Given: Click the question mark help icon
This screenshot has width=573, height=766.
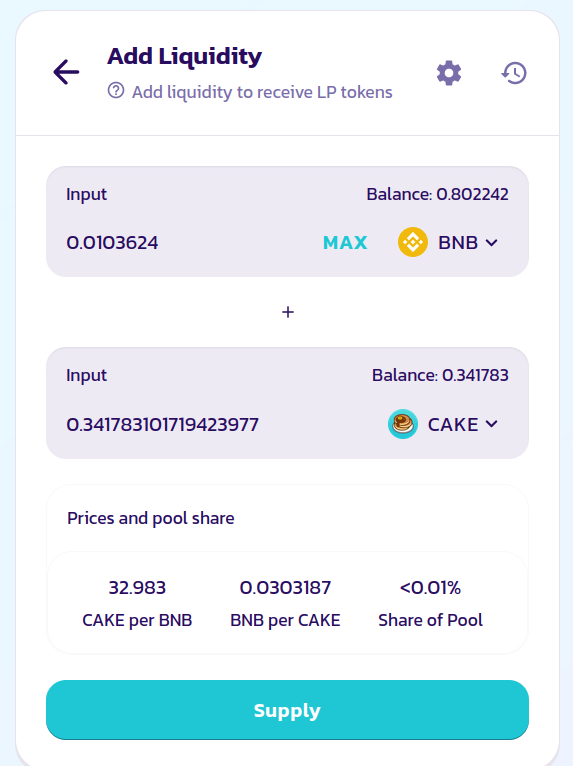Looking at the screenshot, I should tap(116, 91).
